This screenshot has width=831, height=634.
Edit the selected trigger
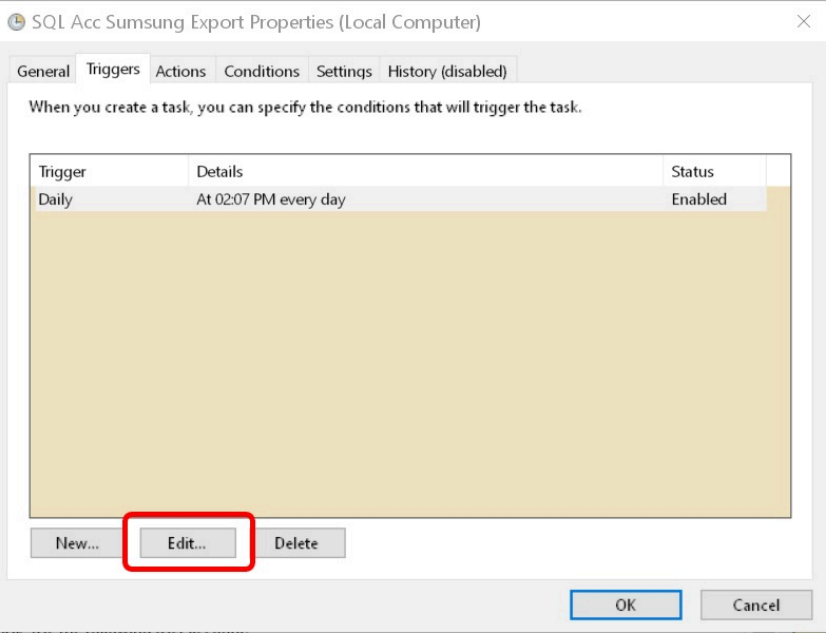pyautogui.click(x=187, y=543)
